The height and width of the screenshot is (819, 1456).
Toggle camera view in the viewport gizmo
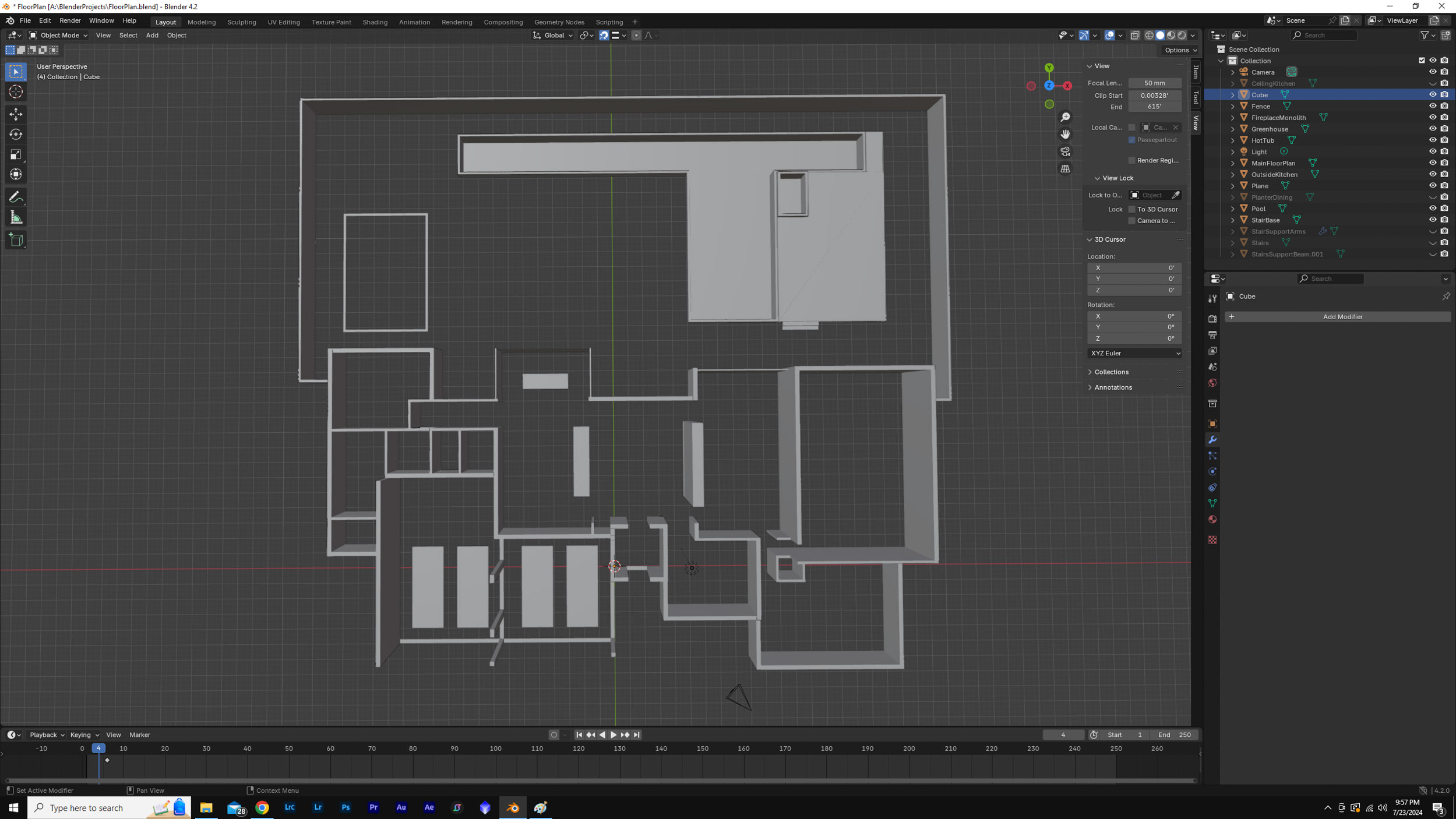(1065, 151)
